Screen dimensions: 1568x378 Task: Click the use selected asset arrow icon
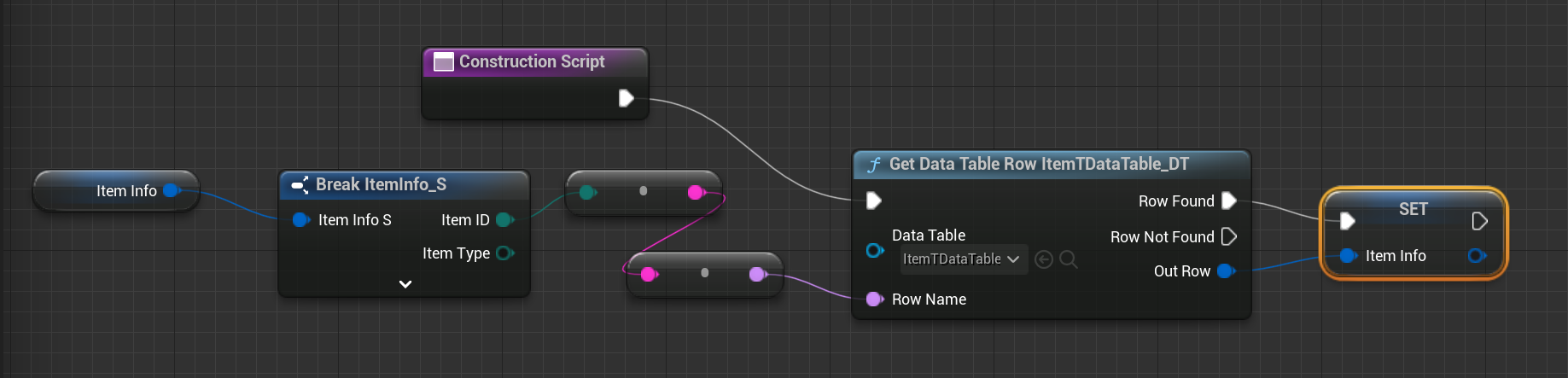pos(1043,259)
